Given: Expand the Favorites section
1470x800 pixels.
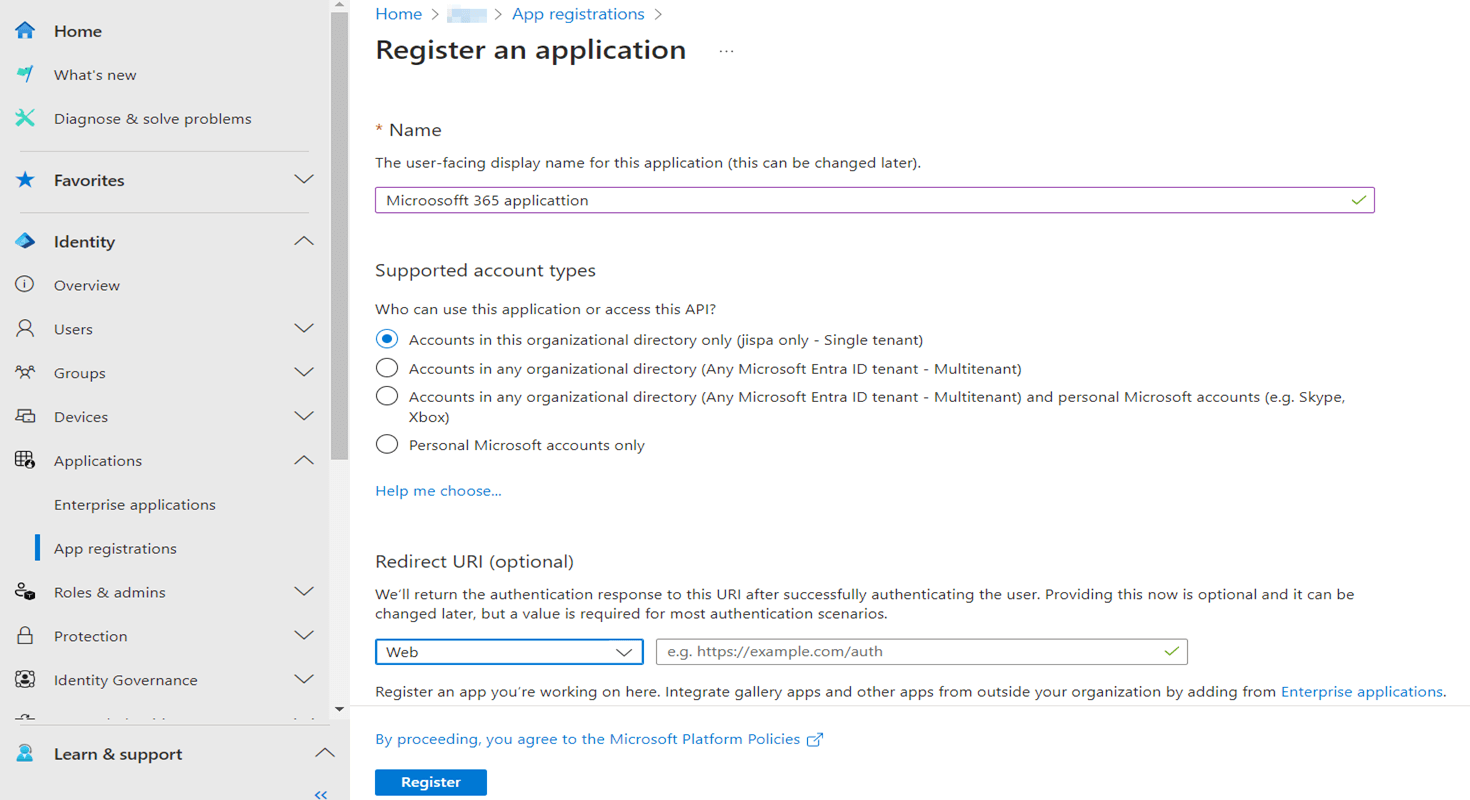Looking at the screenshot, I should click(x=304, y=180).
